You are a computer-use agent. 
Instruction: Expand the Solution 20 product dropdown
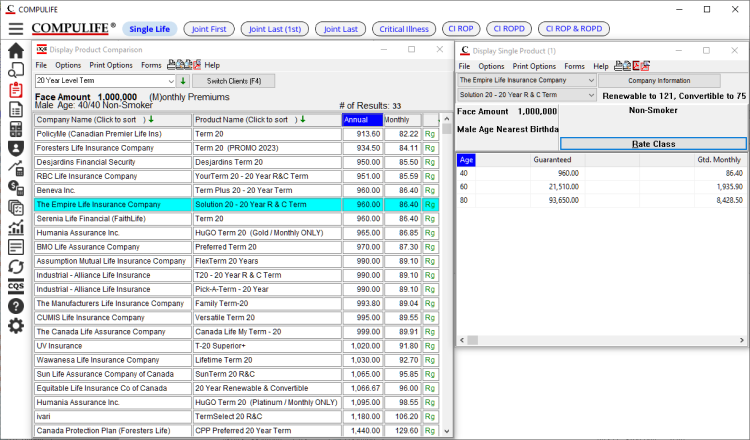[x=527, y=95]
